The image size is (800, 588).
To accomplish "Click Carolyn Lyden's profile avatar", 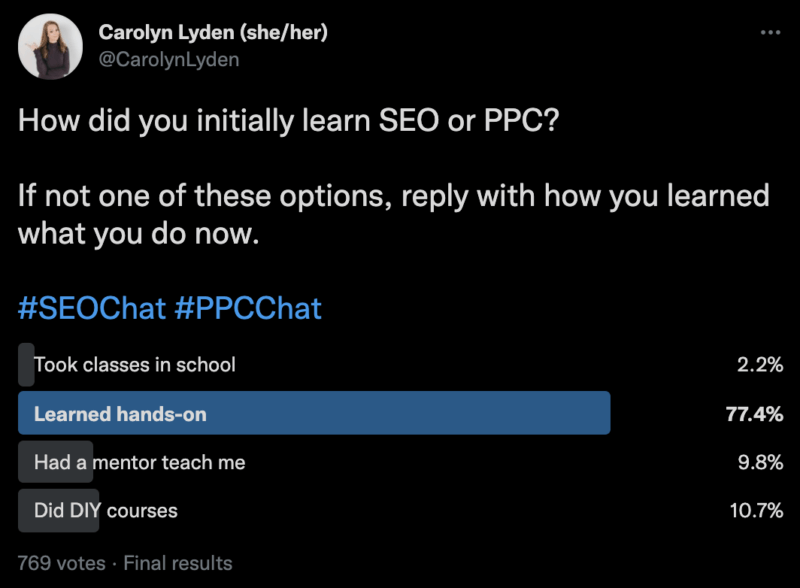I will point(50,47).
